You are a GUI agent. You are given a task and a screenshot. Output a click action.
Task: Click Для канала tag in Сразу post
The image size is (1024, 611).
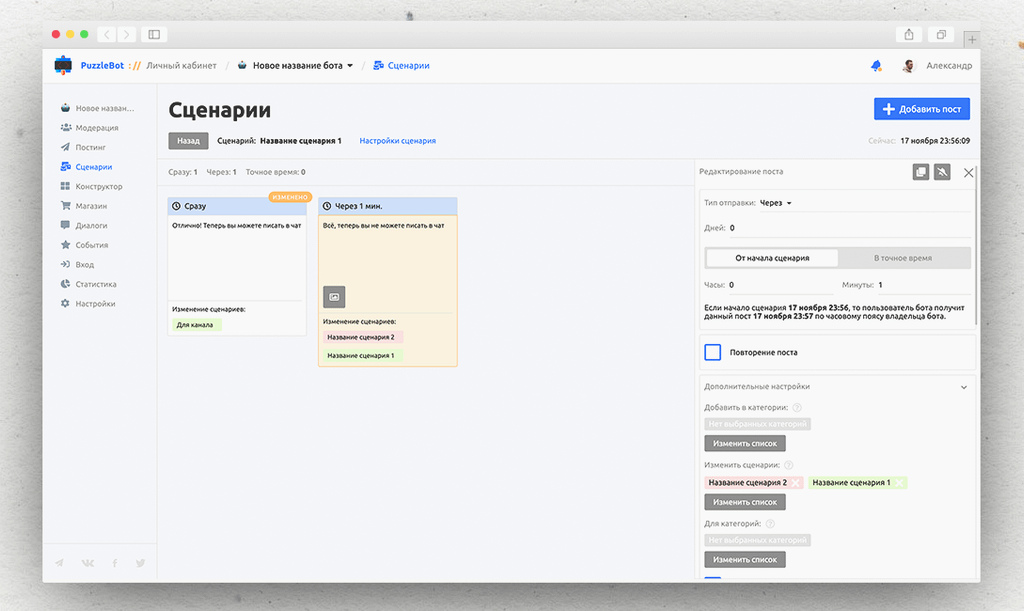coord(197,325)
